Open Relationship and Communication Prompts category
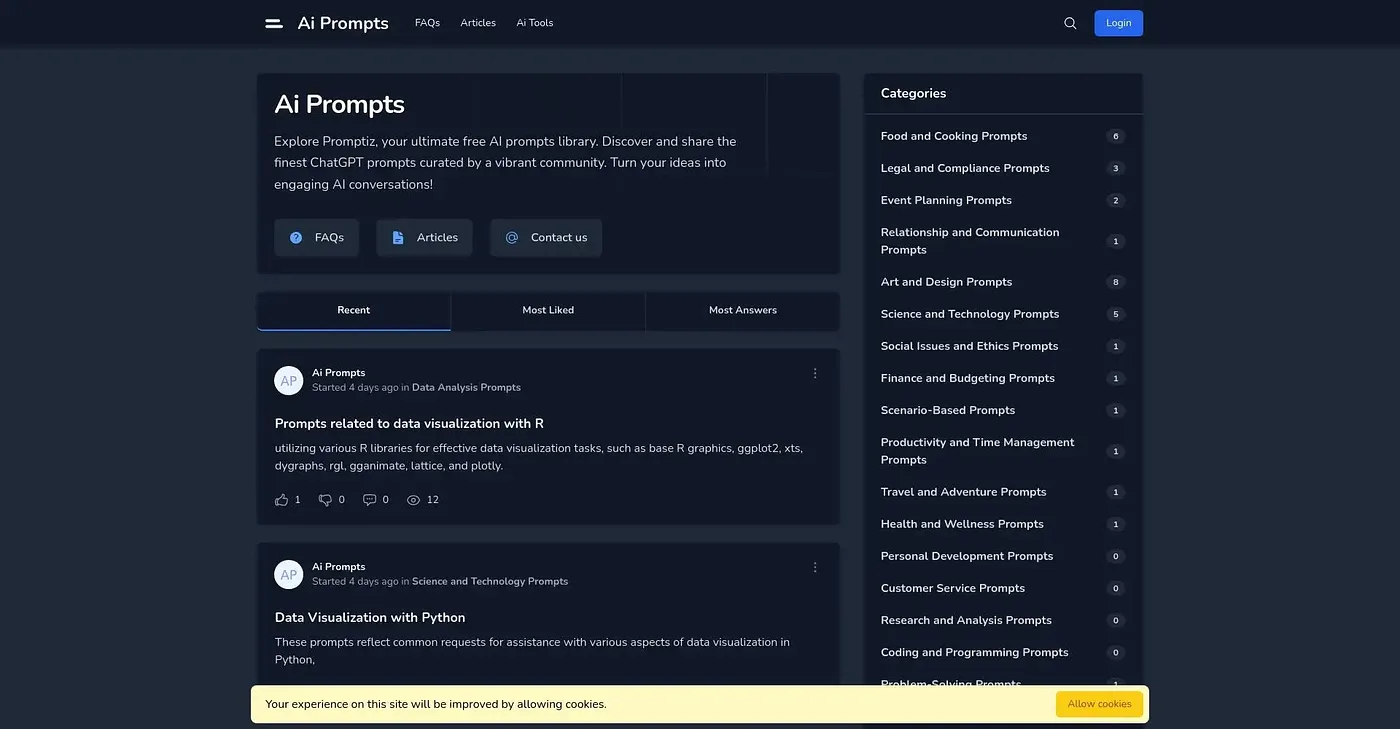This screenshot has width=1400, height=729. point(970,241)
